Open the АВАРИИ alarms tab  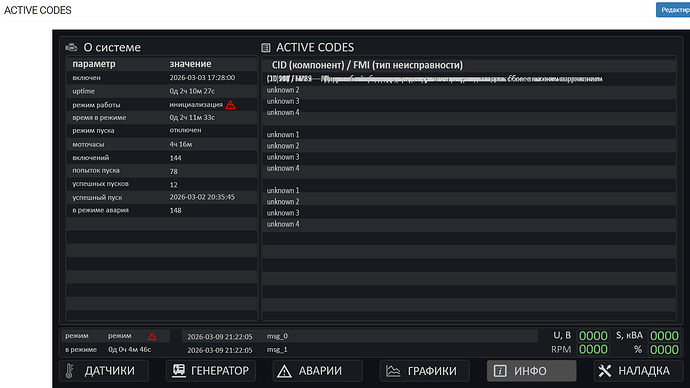pos(318,371)
